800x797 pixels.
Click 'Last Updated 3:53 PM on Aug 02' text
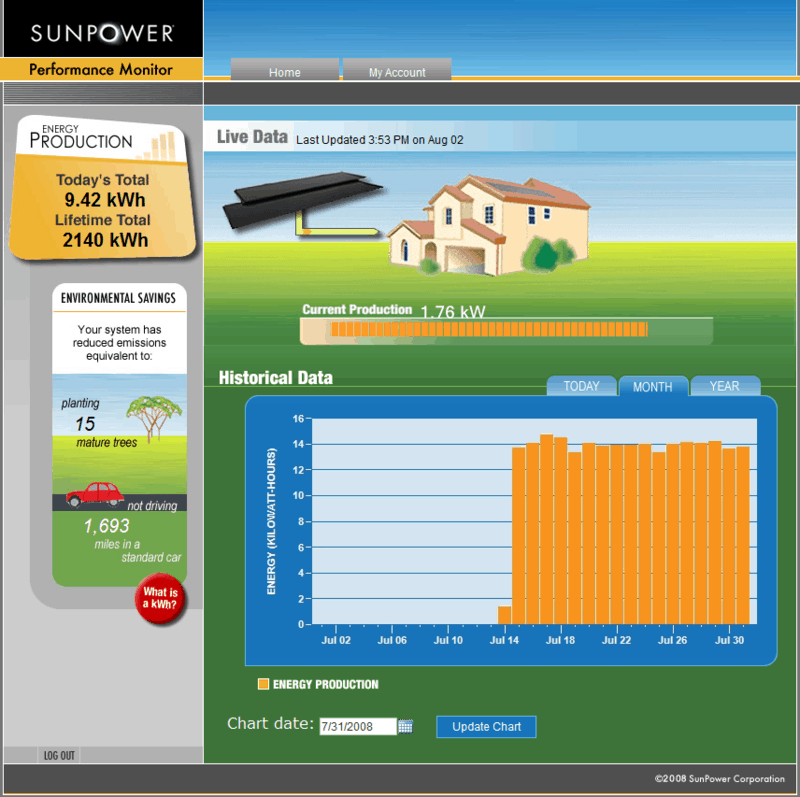380,140
